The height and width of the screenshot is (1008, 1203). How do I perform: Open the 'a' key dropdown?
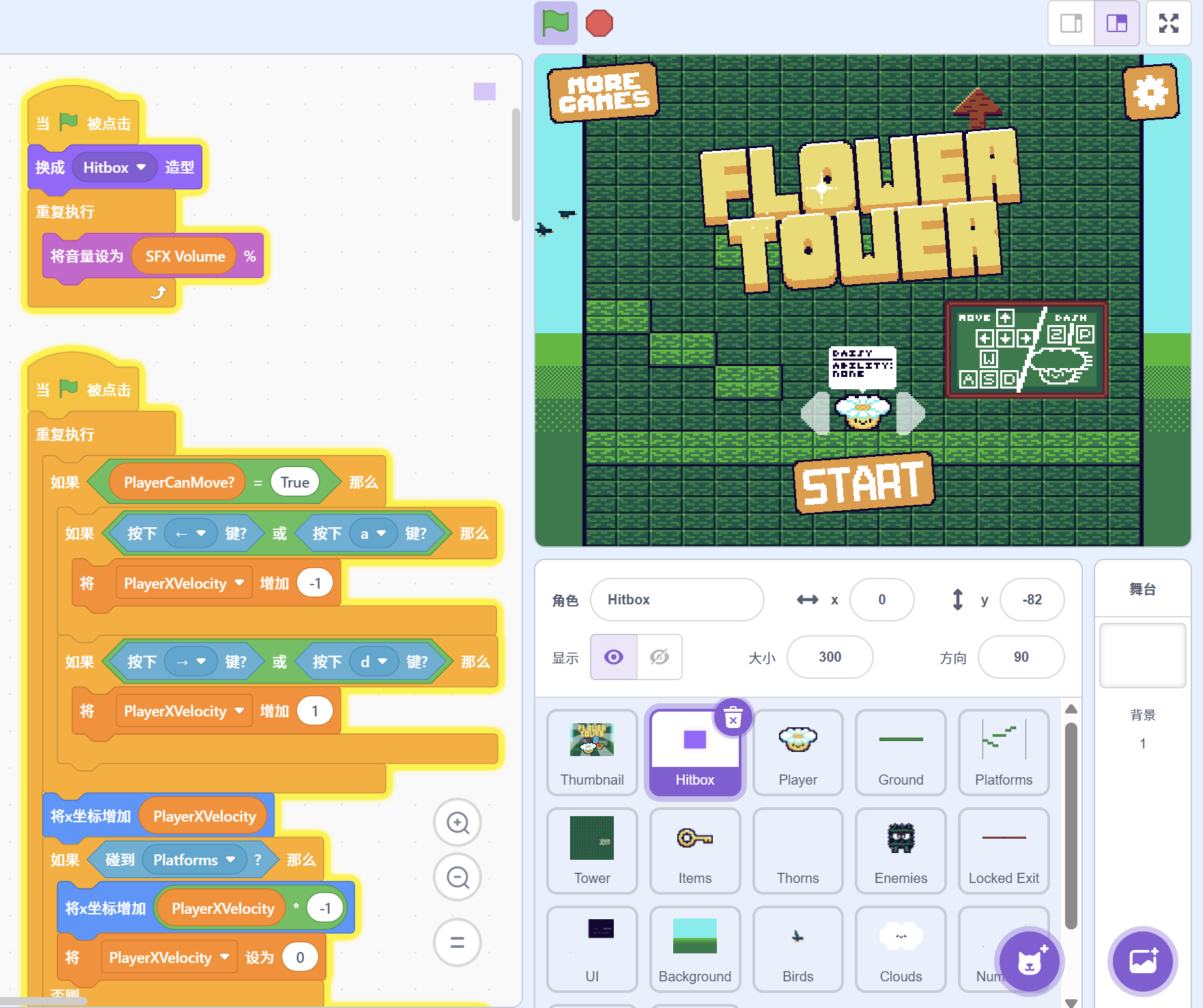pos(373,533)
